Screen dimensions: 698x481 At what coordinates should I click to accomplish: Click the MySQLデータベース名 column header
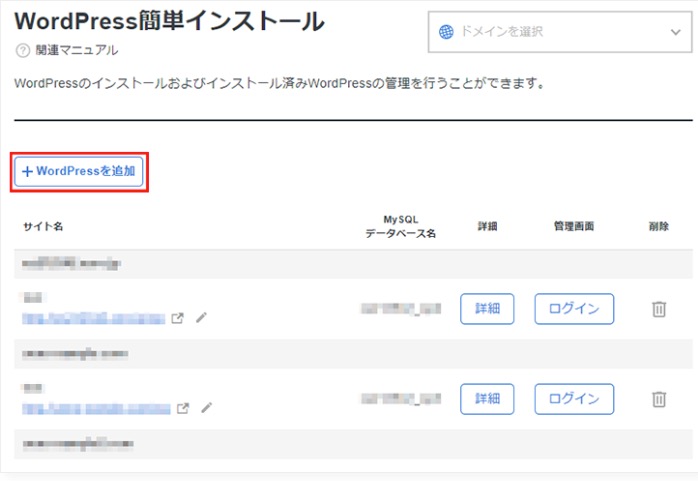click(x=400, y=227)
